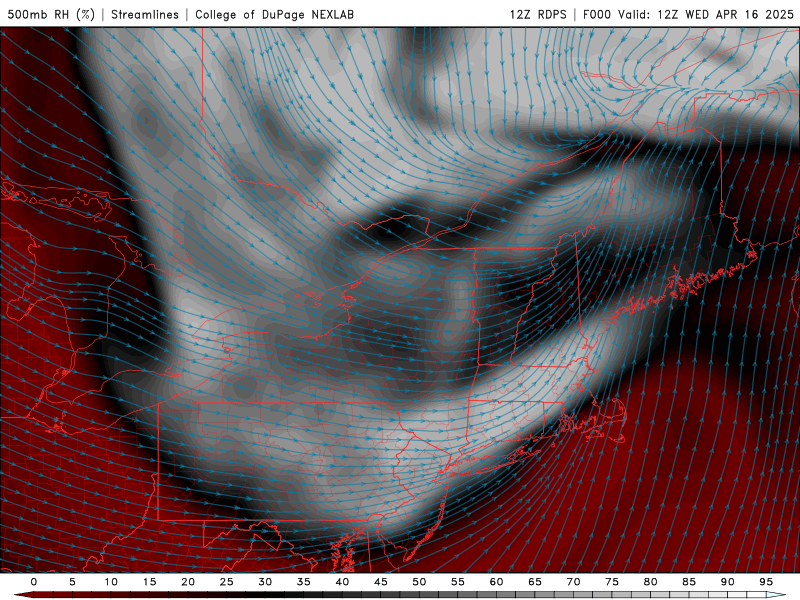The width and height of the screenshot is (800, 600).
Task: Click the '500mb RH (%)' title text
Action: click(51, 14)
